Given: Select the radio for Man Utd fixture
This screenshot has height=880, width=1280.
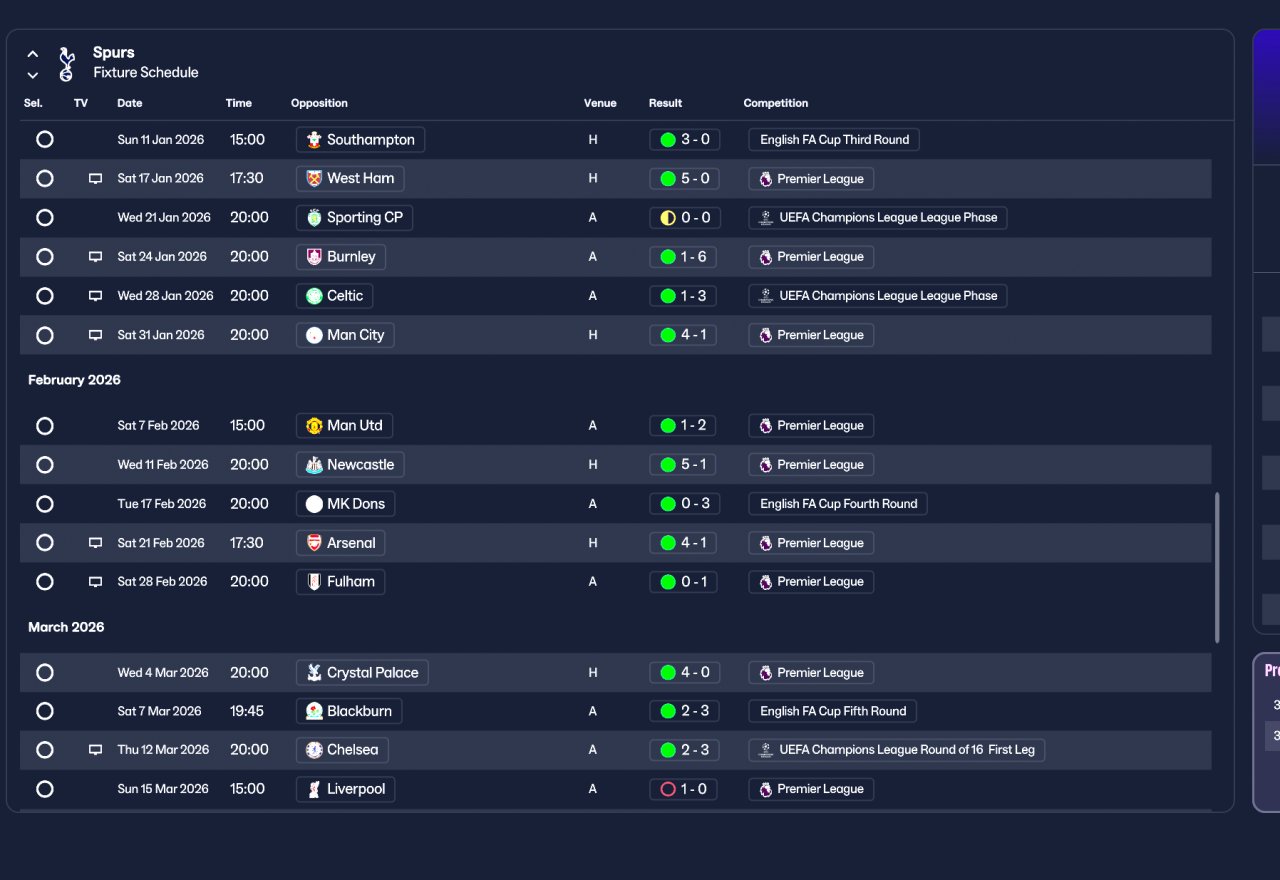Looking at the screenshot, I should (45, 426).
